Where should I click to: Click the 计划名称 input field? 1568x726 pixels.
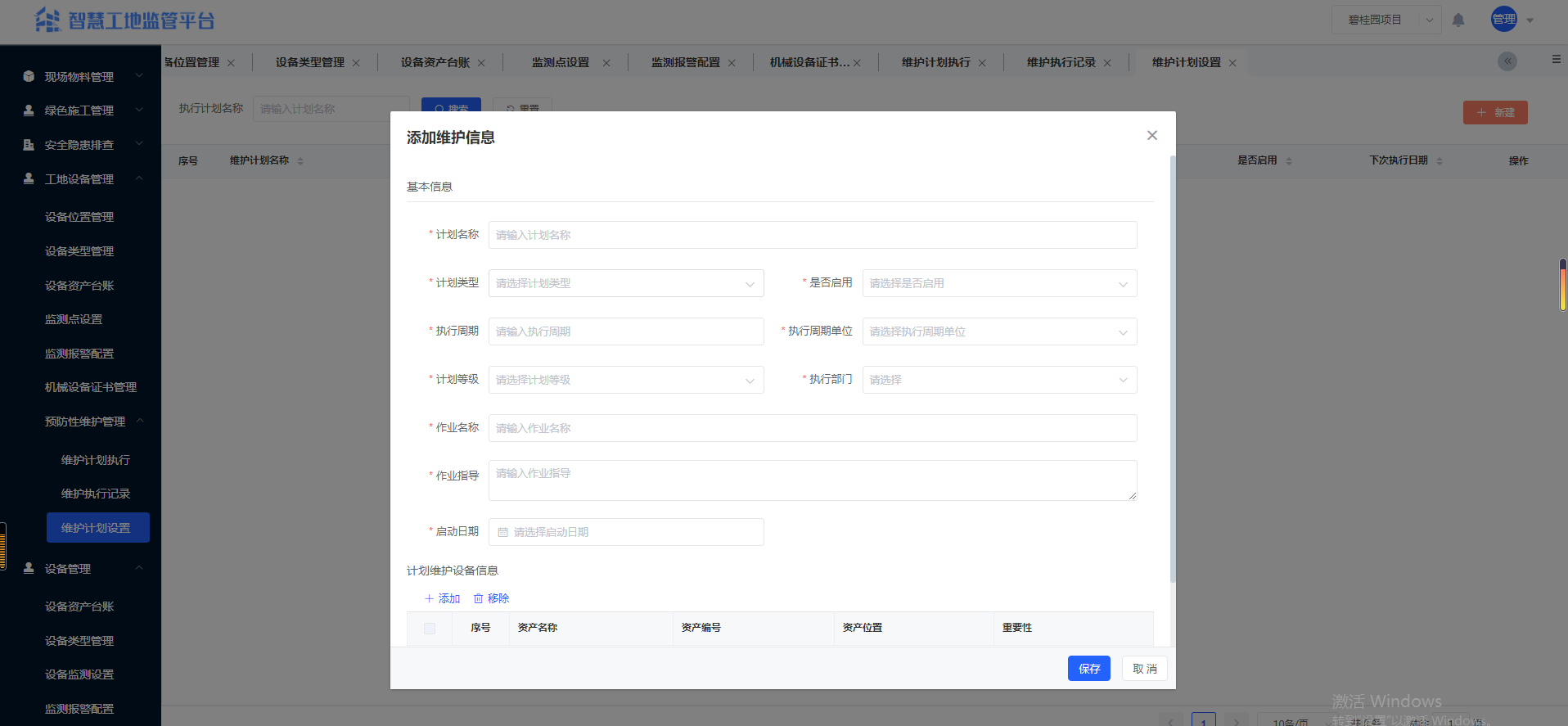[x=812, y=235]
